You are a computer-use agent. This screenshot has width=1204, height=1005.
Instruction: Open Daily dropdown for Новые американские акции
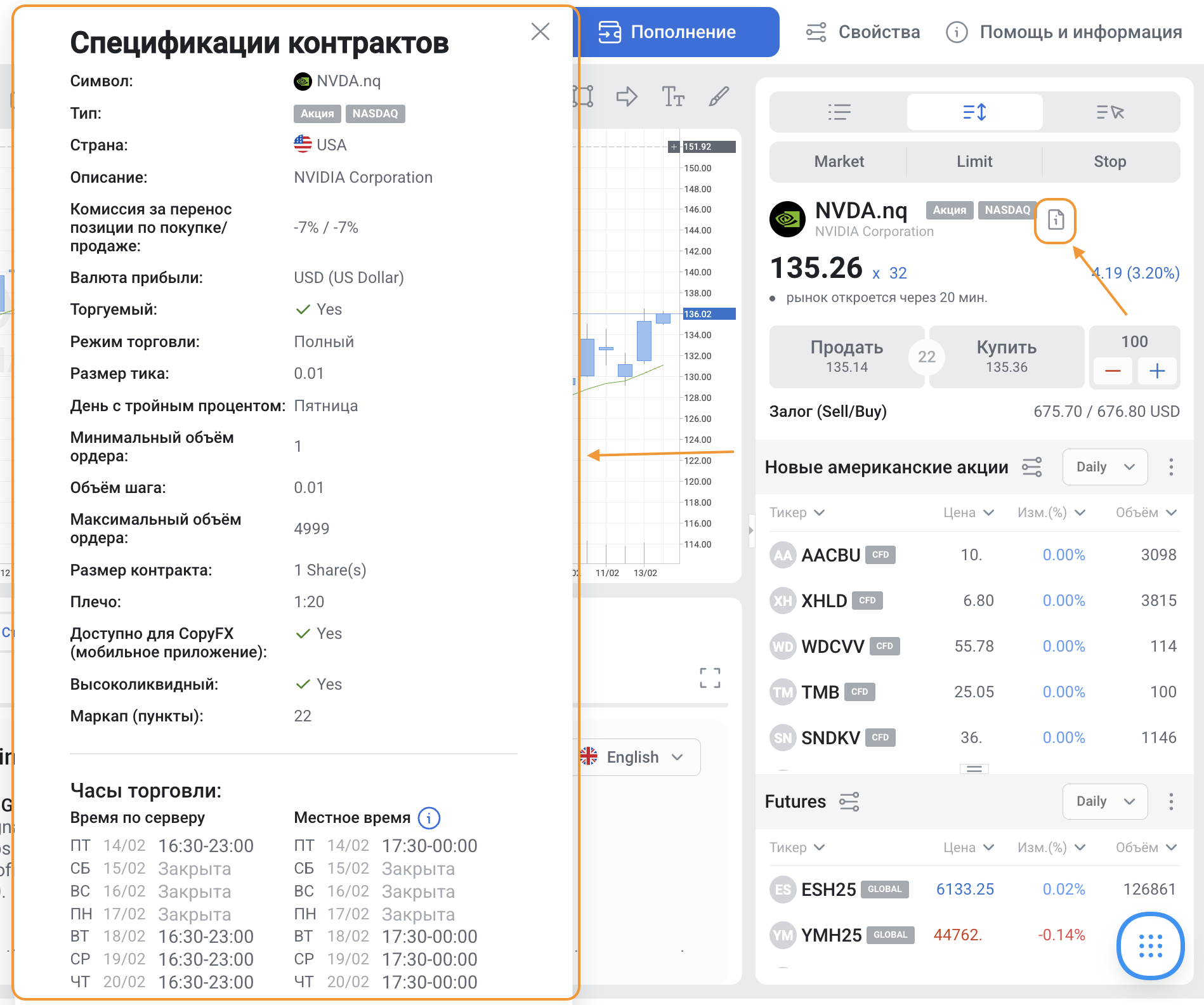[x=1105, y=467]
